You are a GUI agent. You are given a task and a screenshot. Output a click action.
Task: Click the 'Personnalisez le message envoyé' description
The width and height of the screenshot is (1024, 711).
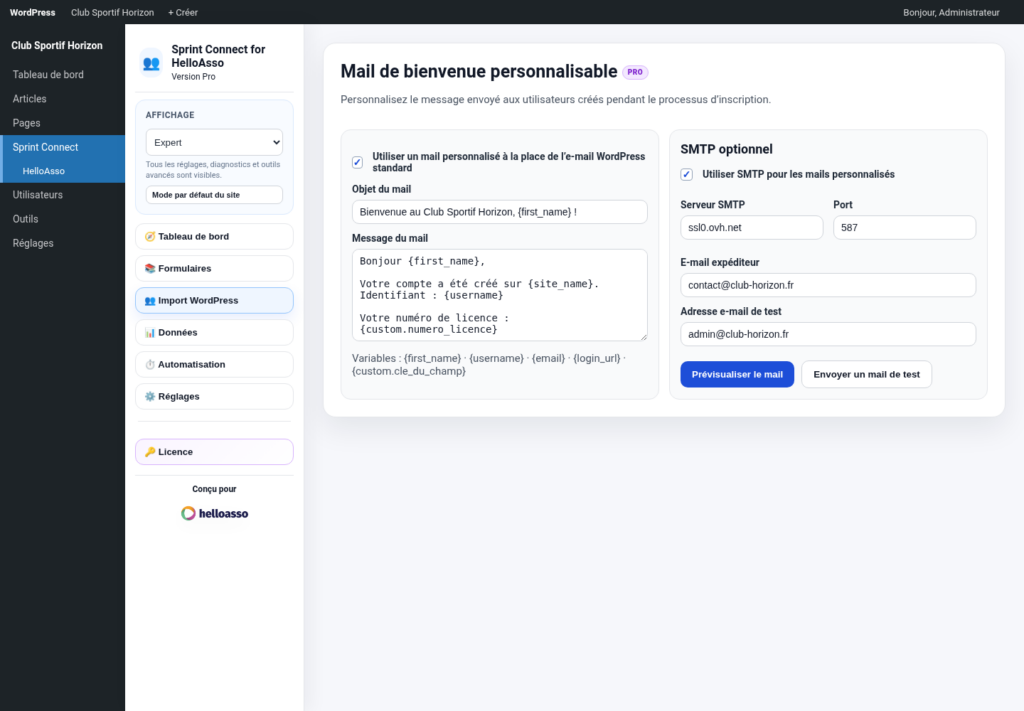(555, 99)
